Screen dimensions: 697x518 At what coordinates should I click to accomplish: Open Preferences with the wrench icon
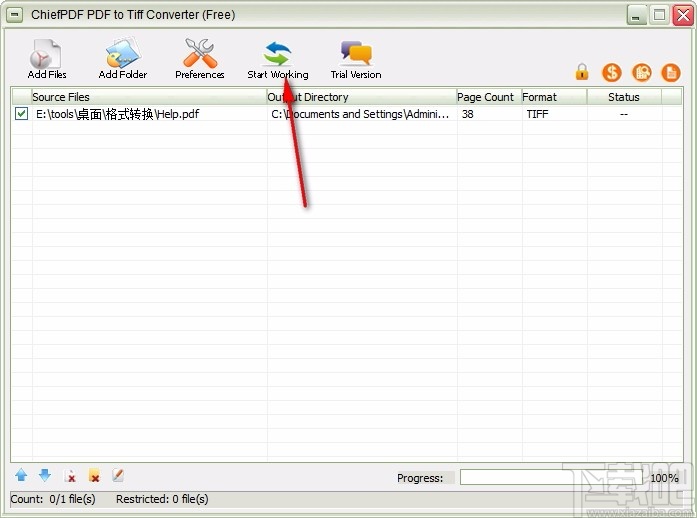[200, 59]
